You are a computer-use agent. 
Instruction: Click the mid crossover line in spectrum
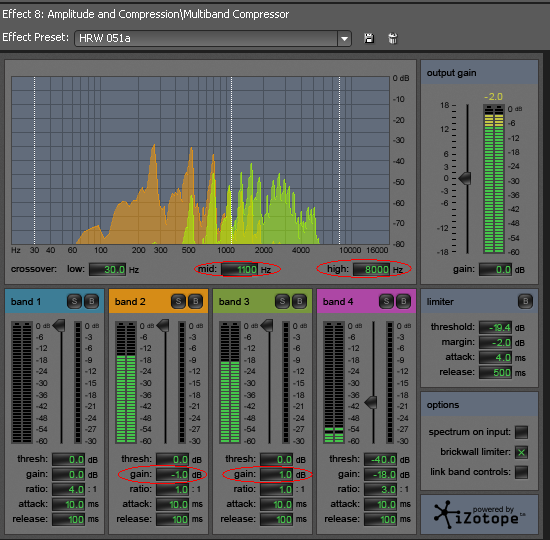pyautogui.click(x=232, y=160)
